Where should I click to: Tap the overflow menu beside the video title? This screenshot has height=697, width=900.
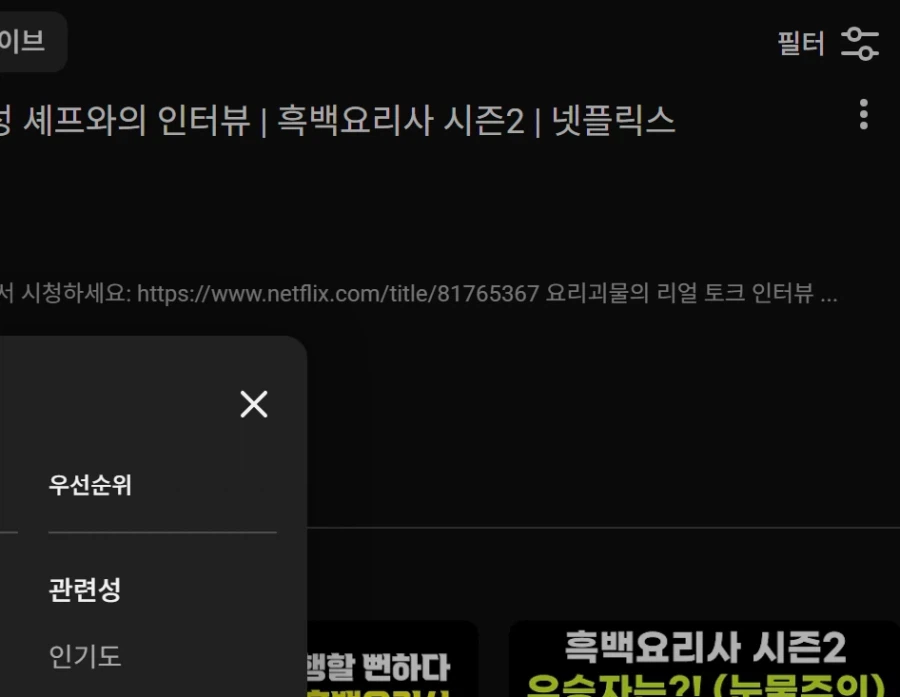(x=862, y=116)
